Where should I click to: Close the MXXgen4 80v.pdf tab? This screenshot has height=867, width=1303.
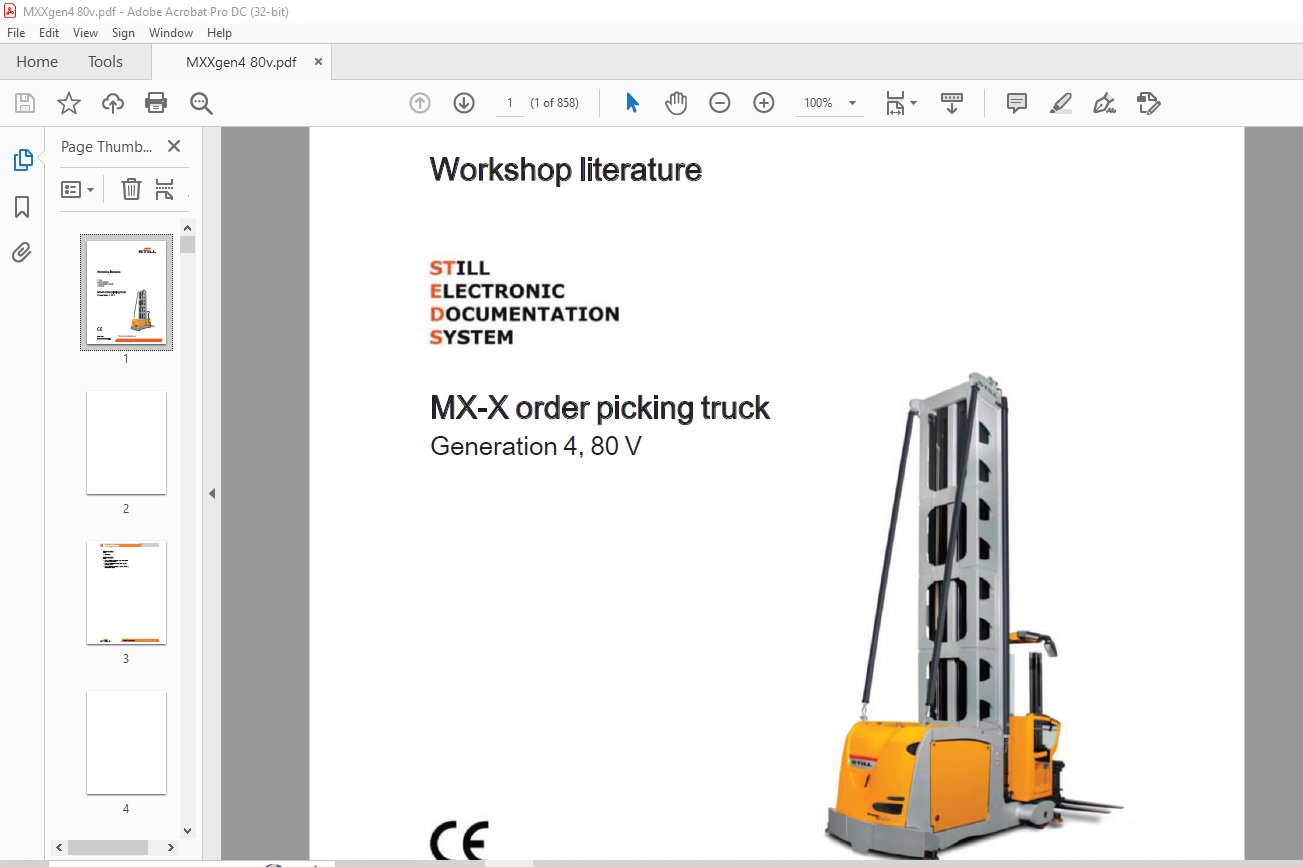click(318, 62)
